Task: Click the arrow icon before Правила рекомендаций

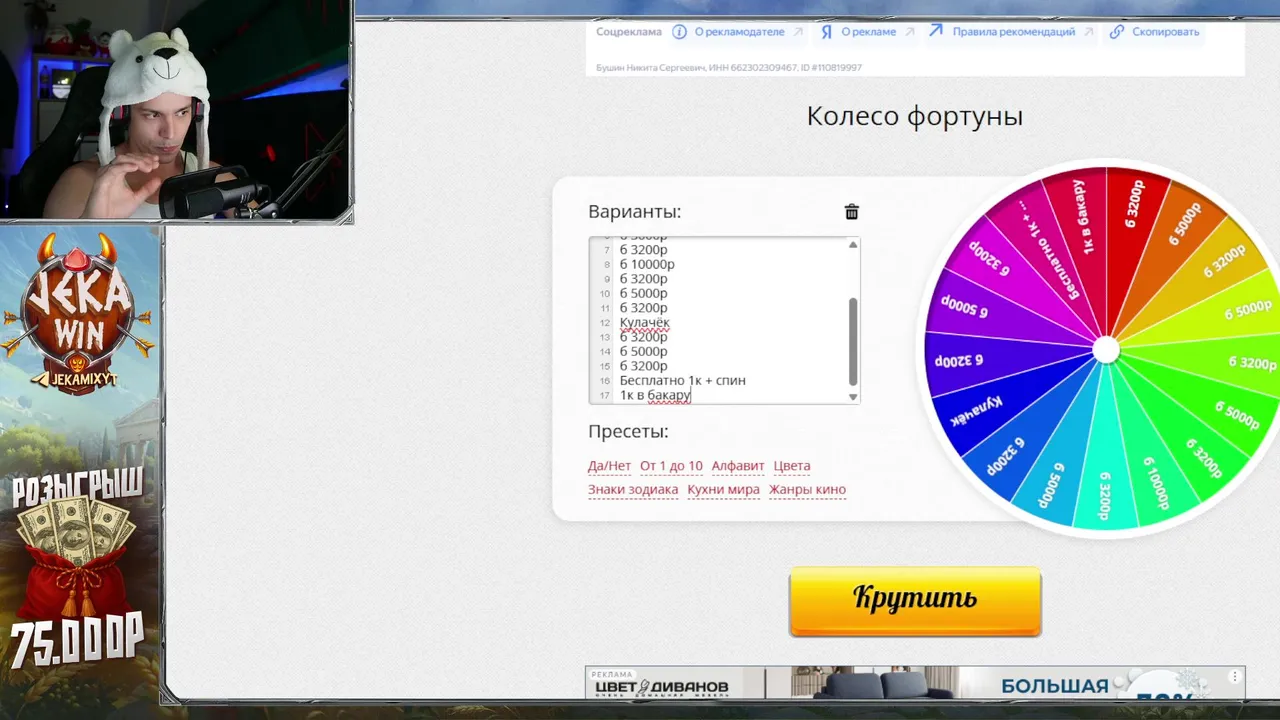Action: click(x=936, y=31)
